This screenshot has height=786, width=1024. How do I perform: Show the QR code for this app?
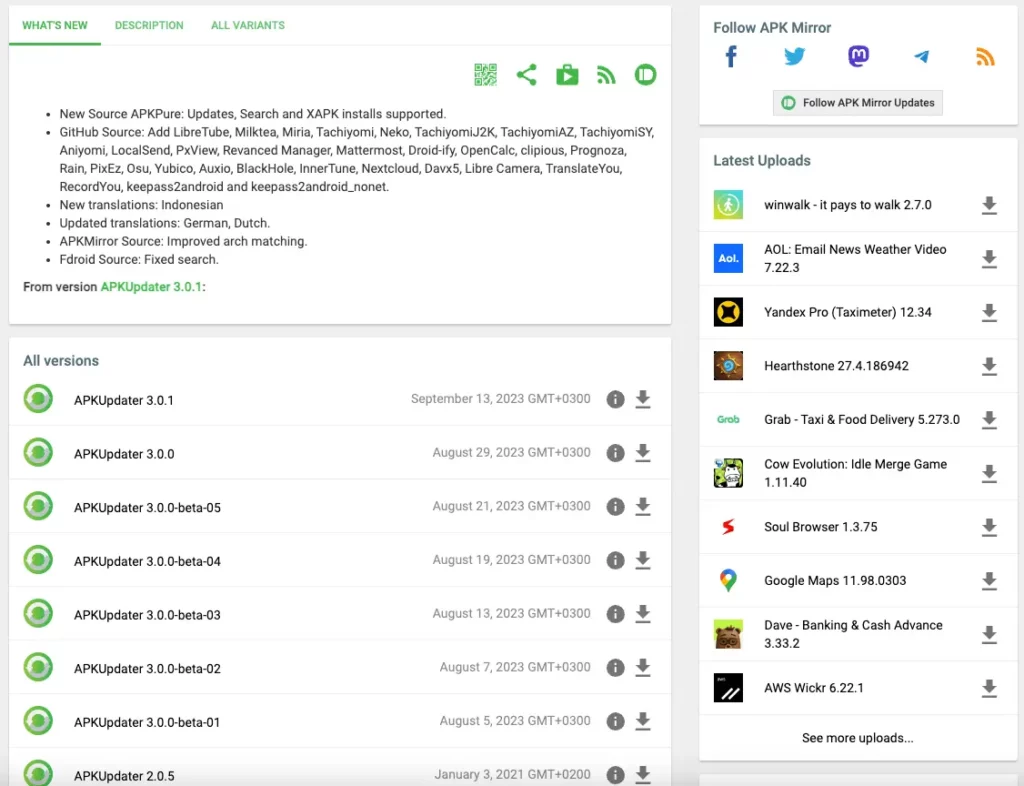[485, 75]
